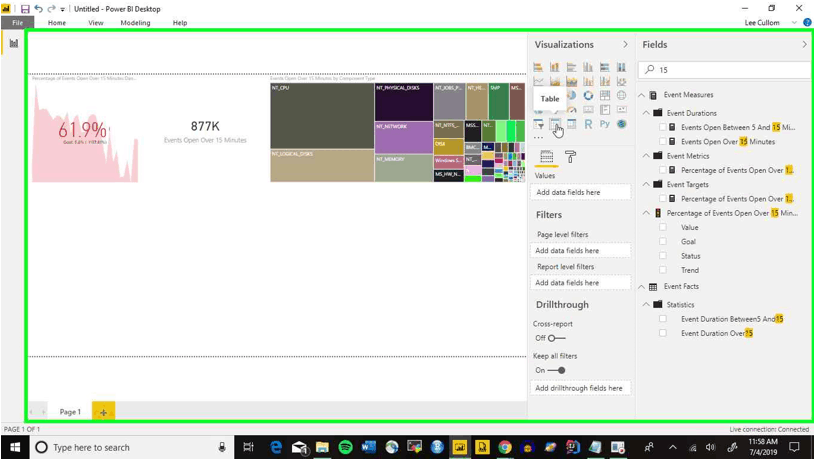
Task: Open the Home ribbon tab
Action: tap(57, 23)
